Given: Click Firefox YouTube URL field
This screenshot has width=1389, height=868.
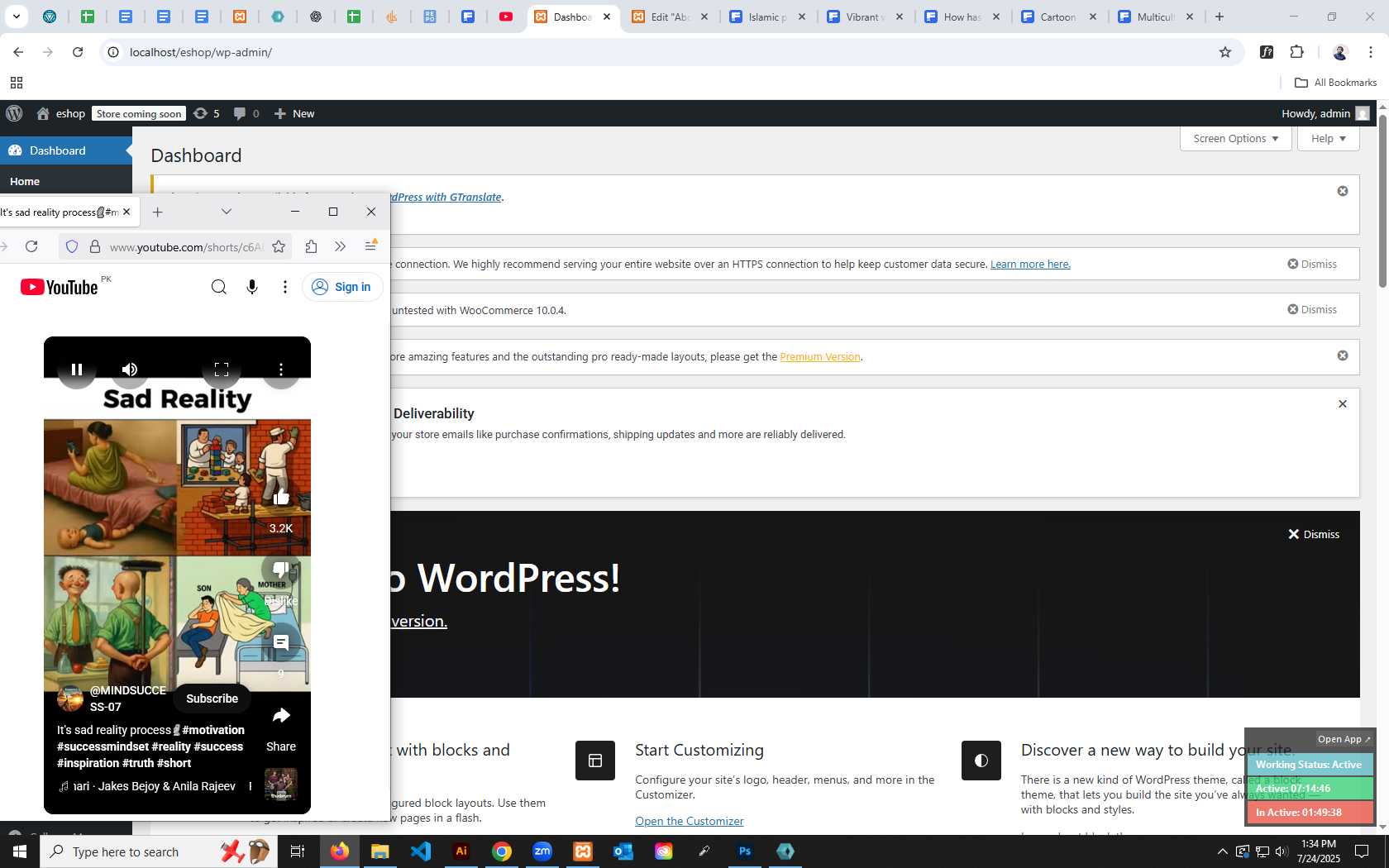Looking at the screenshot, I should (186, 246).
